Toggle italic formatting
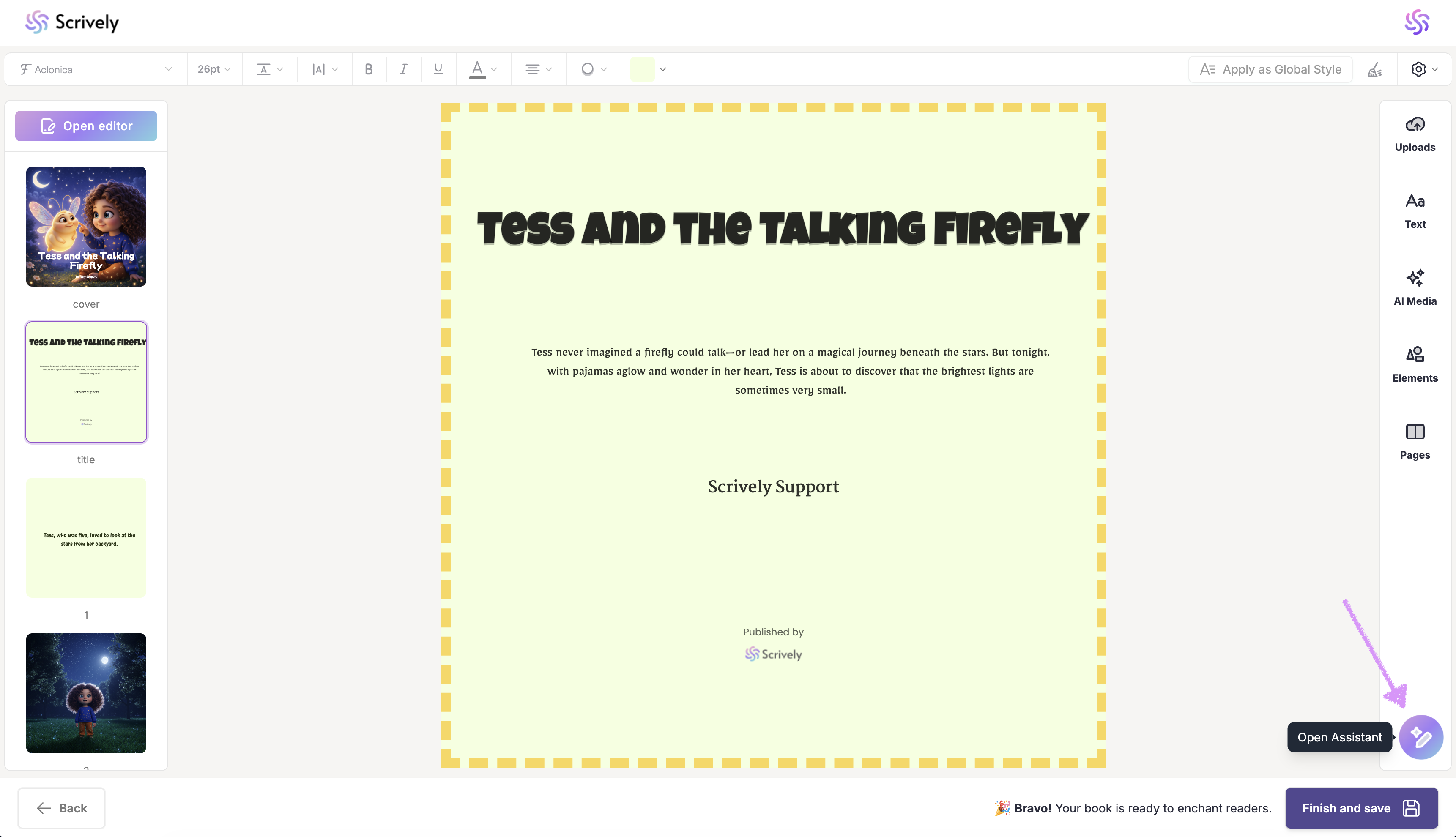This screenshot has width=1456, height=837. click(x=403, y=70)
